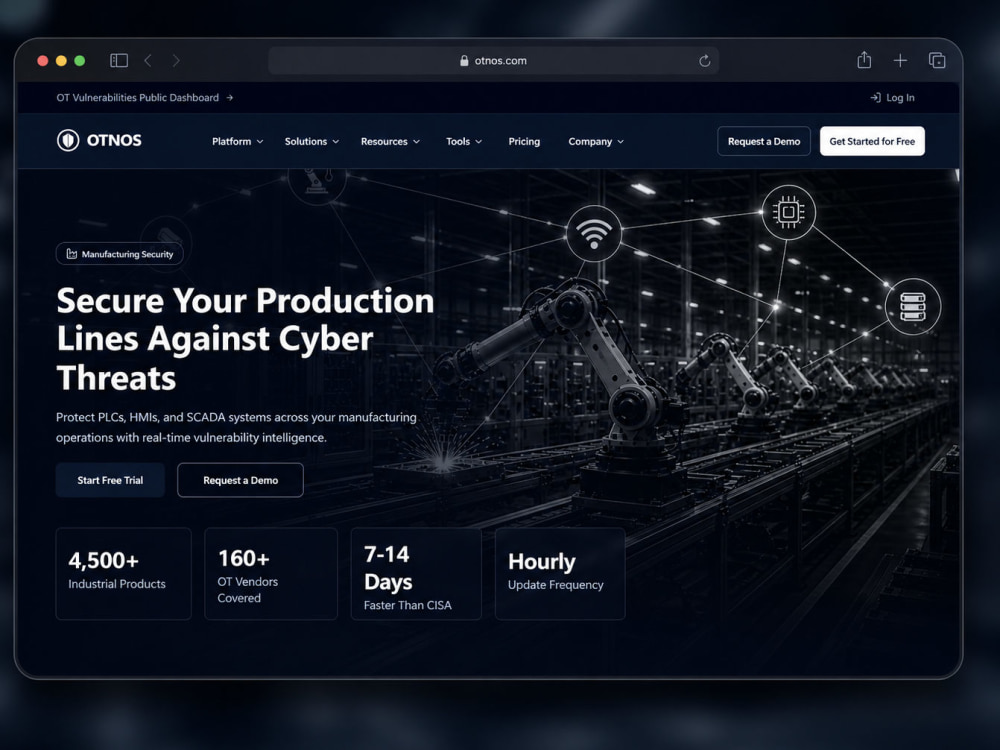The image size is (1000, 750).
Task: Toggle the browser sidebar icon
Action: (119, 61)
